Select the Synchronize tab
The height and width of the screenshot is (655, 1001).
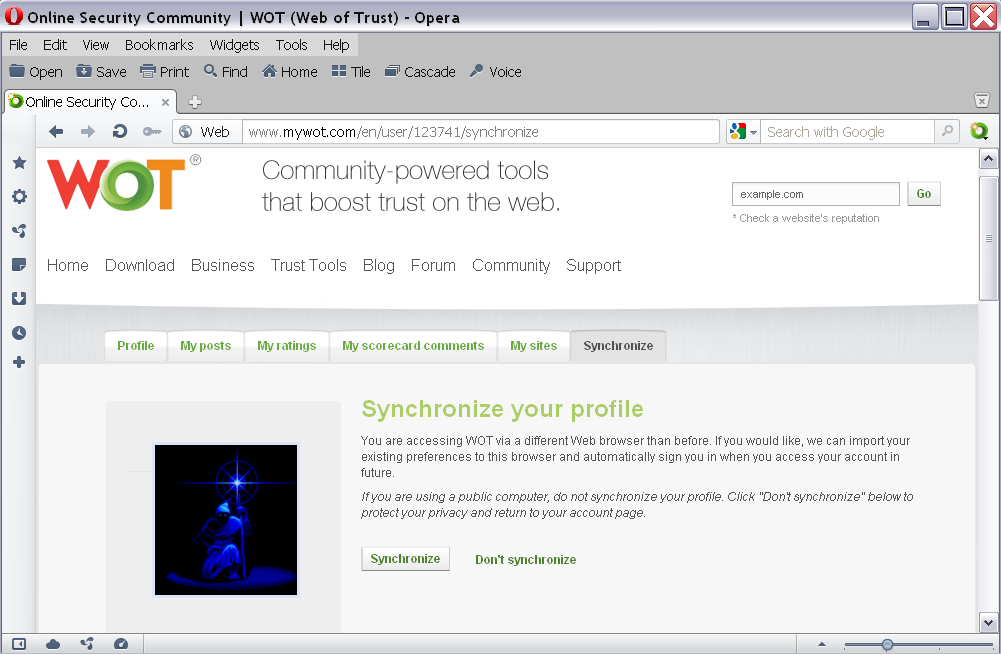click(618, 346)
